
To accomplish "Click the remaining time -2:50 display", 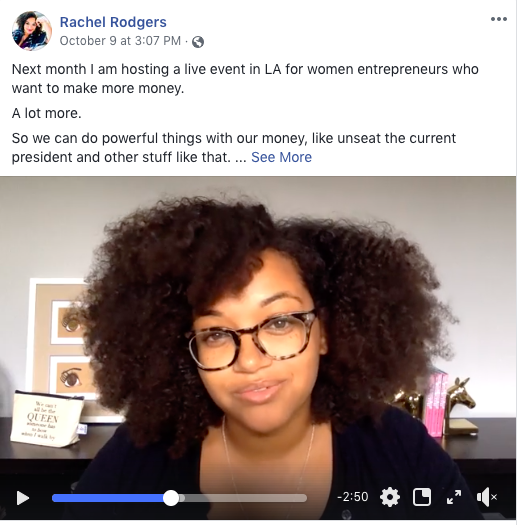I will click(353, 497).
